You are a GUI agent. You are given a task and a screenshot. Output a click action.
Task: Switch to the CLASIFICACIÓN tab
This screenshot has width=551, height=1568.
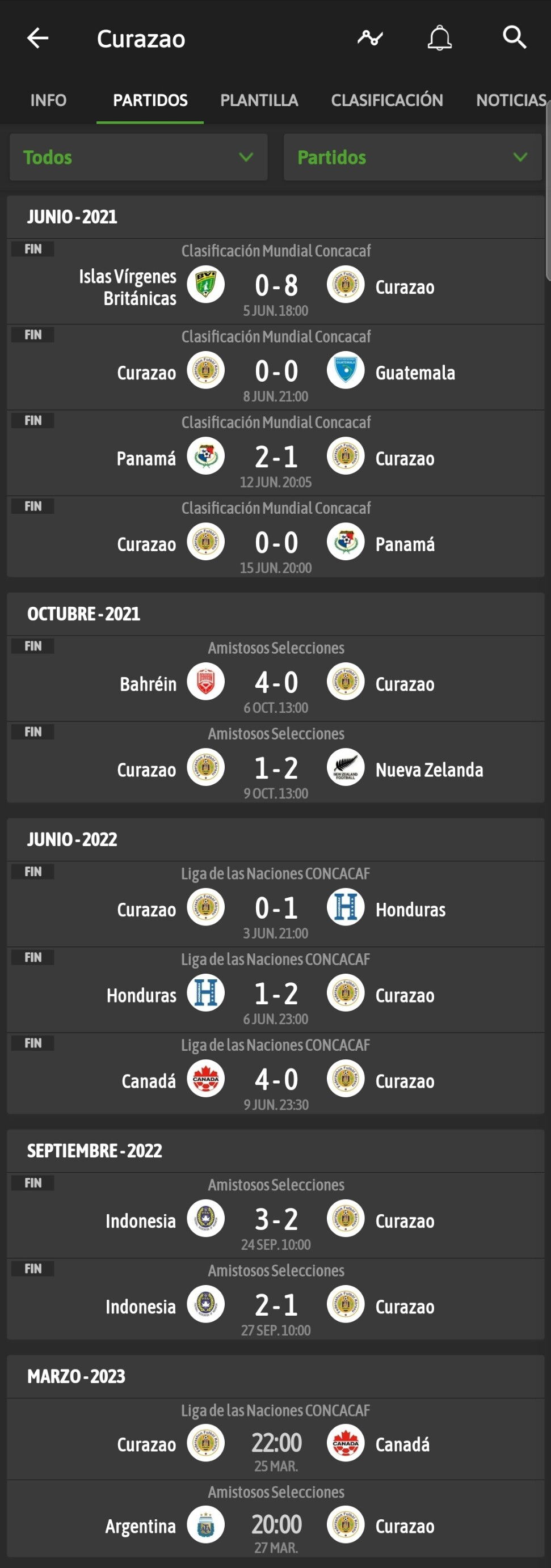point(386,100)
